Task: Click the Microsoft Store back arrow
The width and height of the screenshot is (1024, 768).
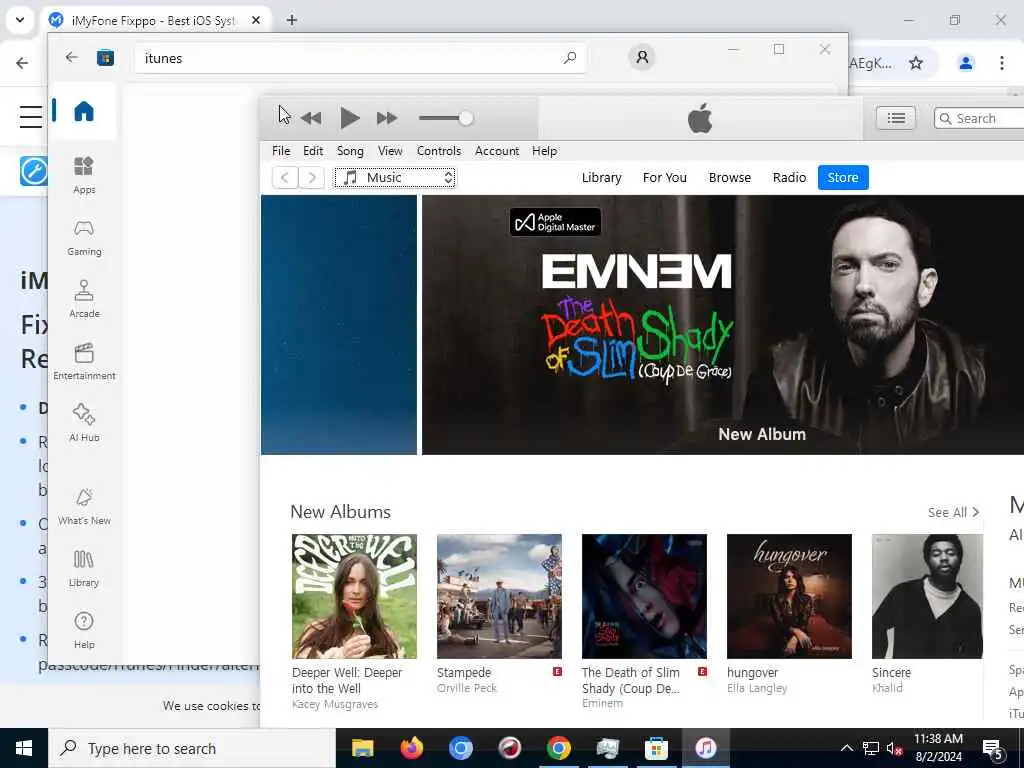Action: [72, 57]
